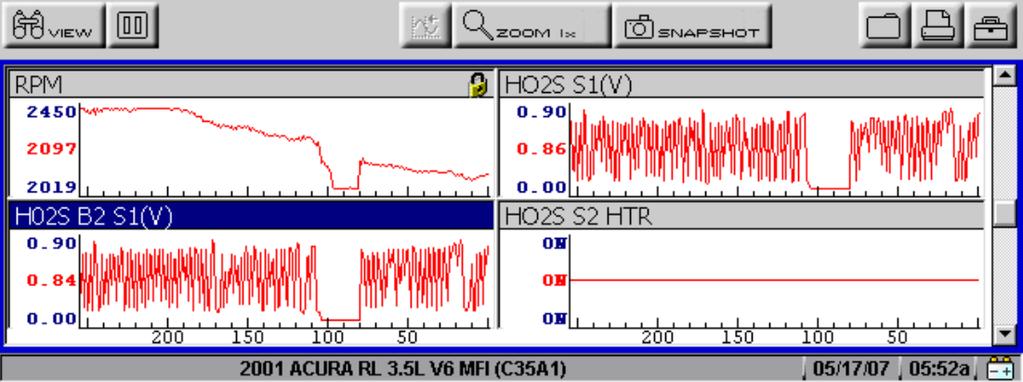Select the H02S B2 S1(V) graph header
This screenshot has height=382, width=1023.
tap(251, 216)
